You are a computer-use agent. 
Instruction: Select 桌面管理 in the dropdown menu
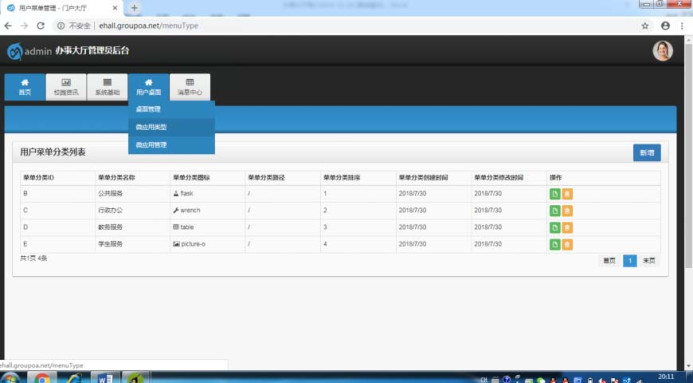[171, 109]
